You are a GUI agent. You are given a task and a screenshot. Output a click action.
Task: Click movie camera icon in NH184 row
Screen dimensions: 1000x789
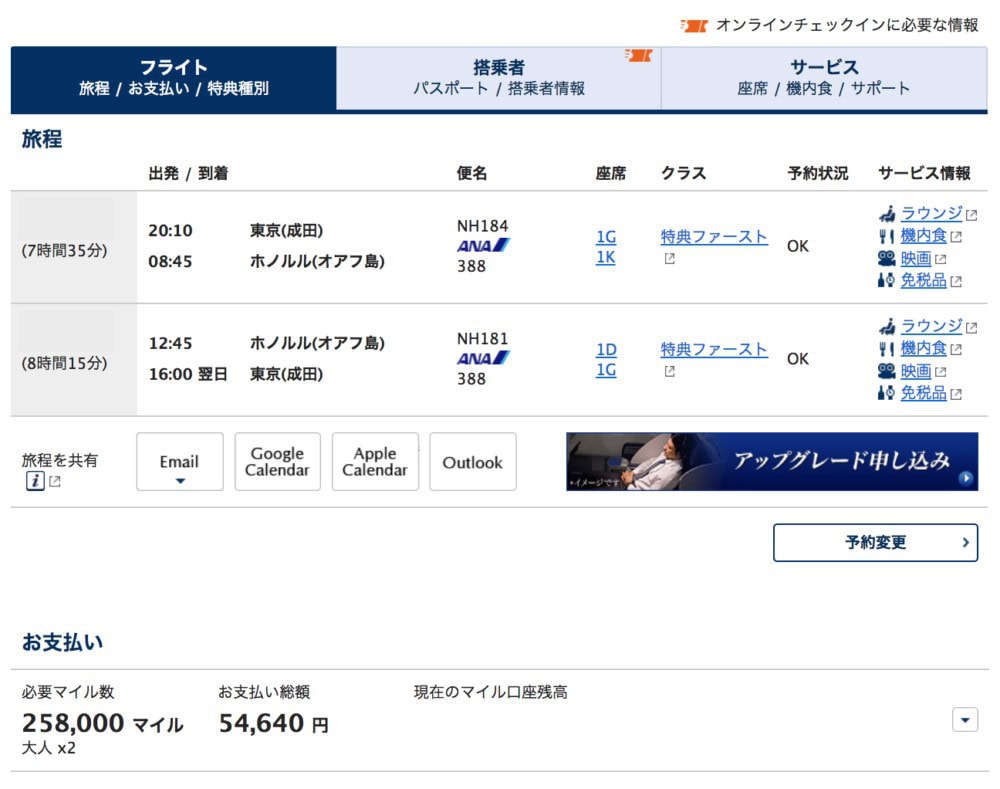pos(886,258)
